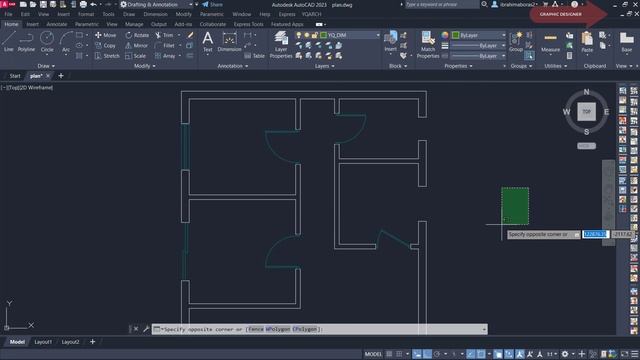Activate the Stretch command
The width and height of the screenshot is (640, 360).
107,56
